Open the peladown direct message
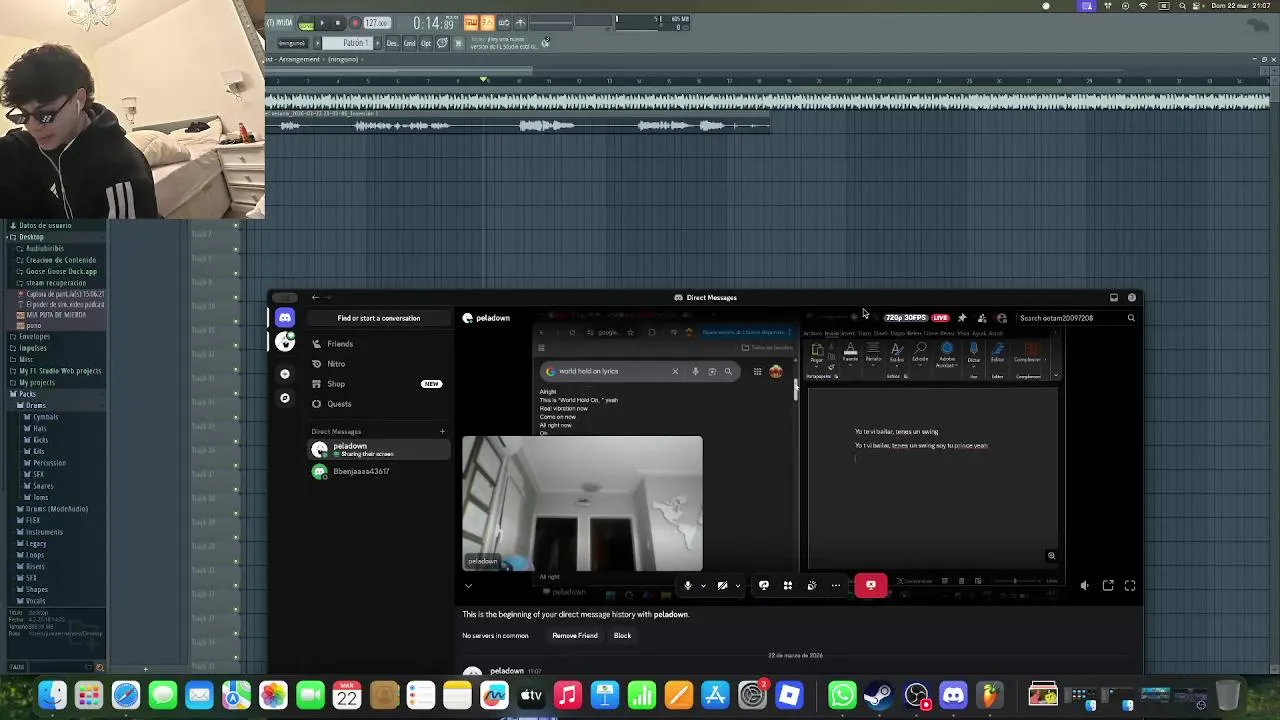This screenshot has height=720, width=1280. (378, 450)
